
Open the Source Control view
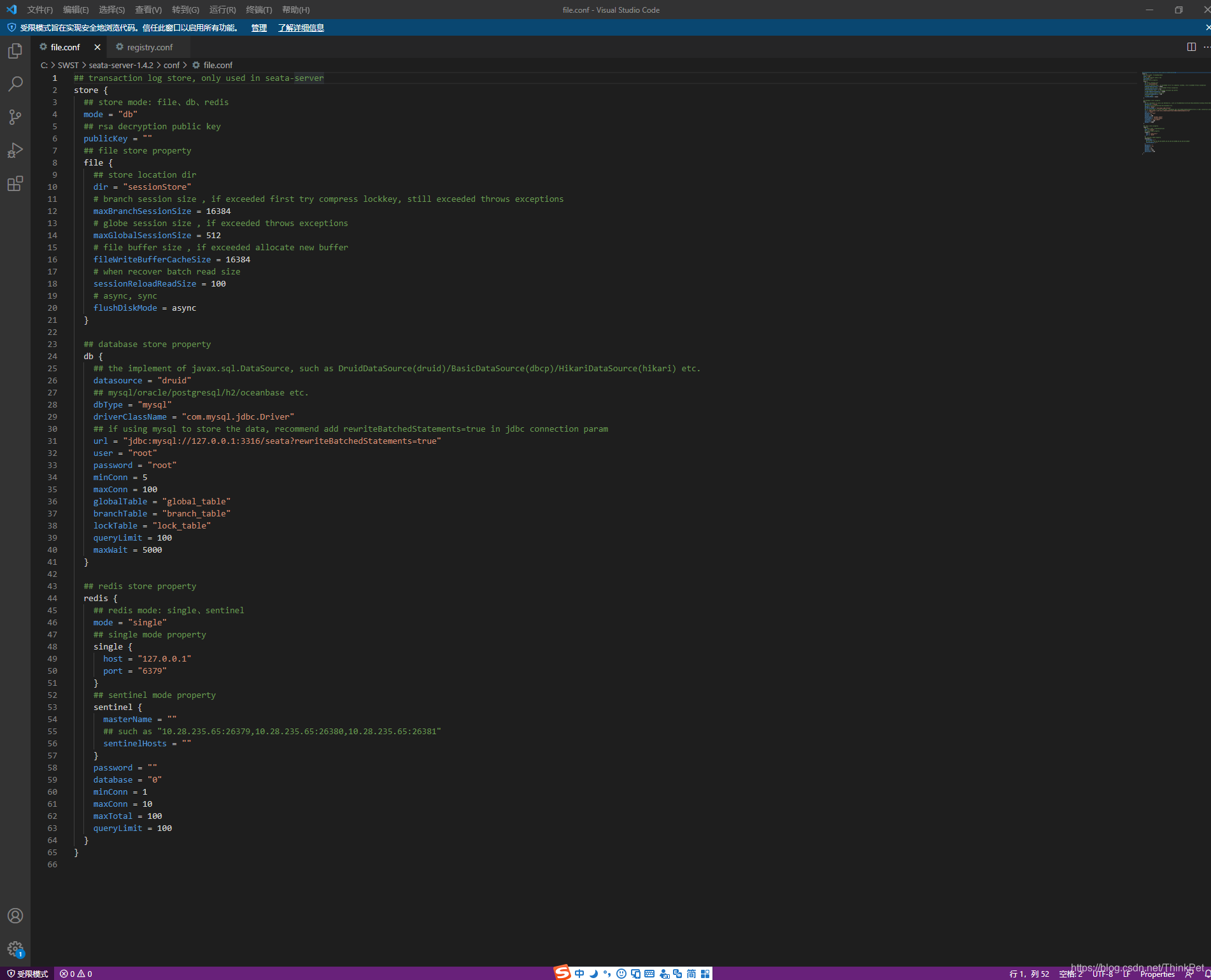click(x=15, y=117)
